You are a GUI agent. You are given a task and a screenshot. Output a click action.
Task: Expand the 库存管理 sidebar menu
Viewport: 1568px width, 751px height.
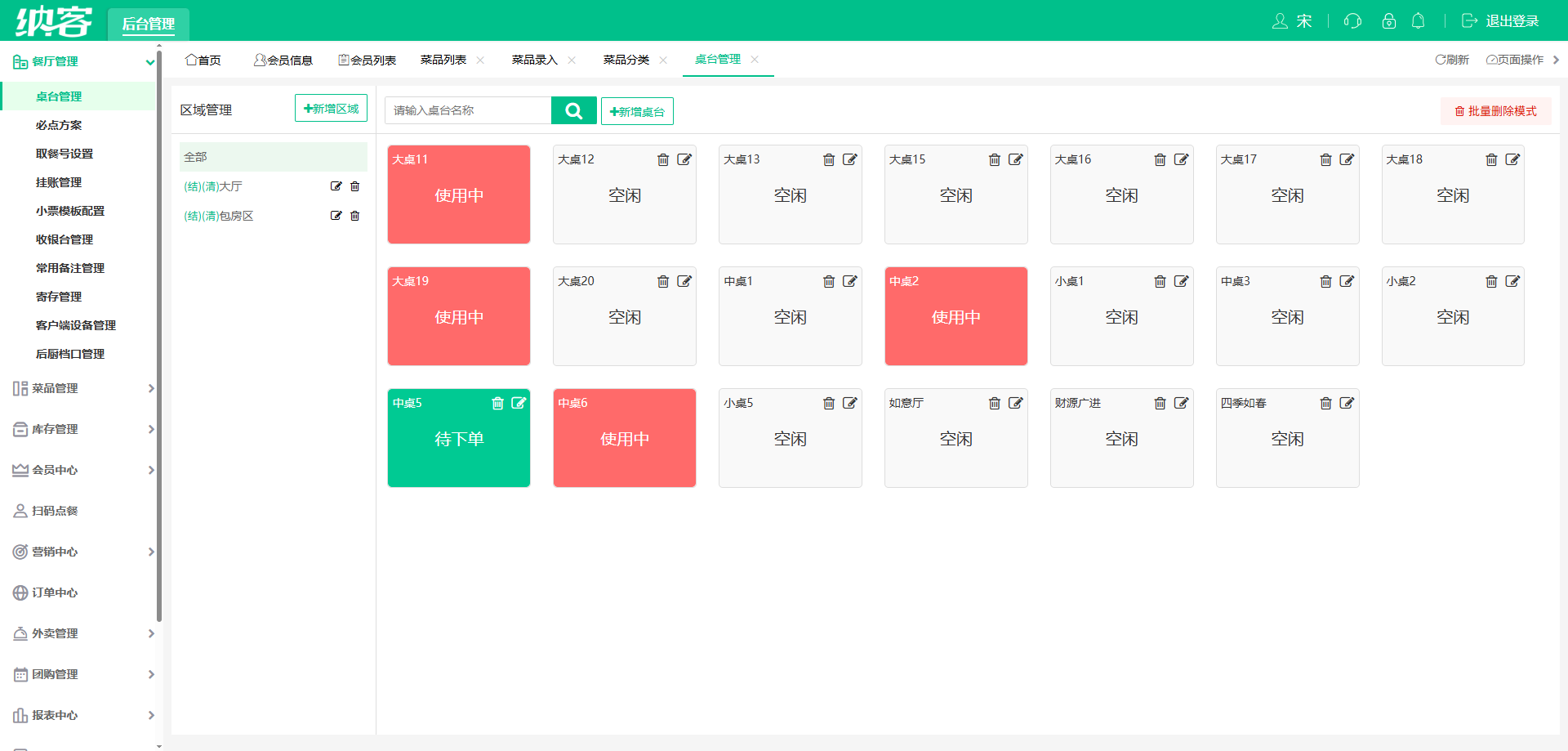click(x=151, y=429)
